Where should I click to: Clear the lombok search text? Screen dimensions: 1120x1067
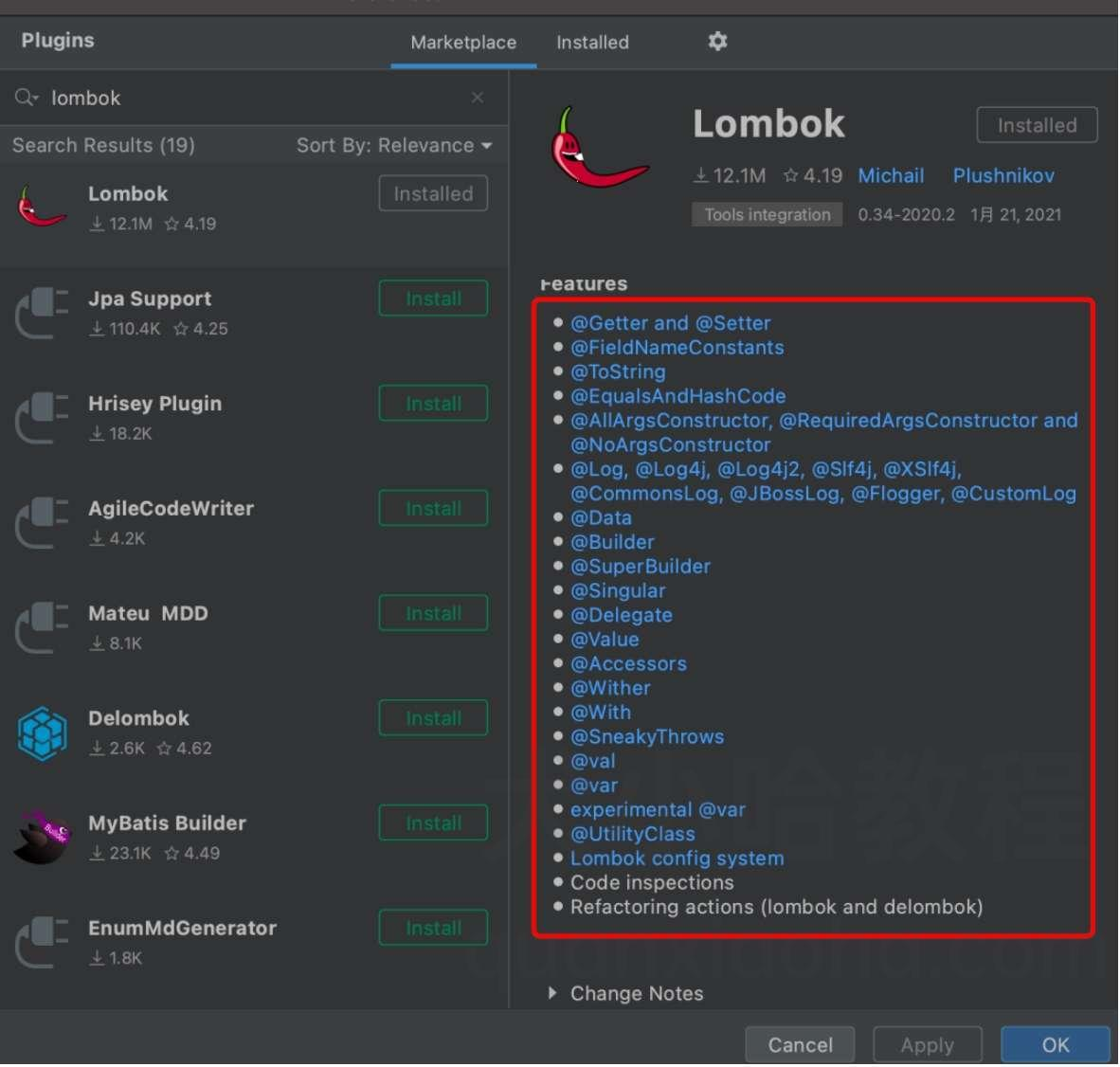coord(478,98)
